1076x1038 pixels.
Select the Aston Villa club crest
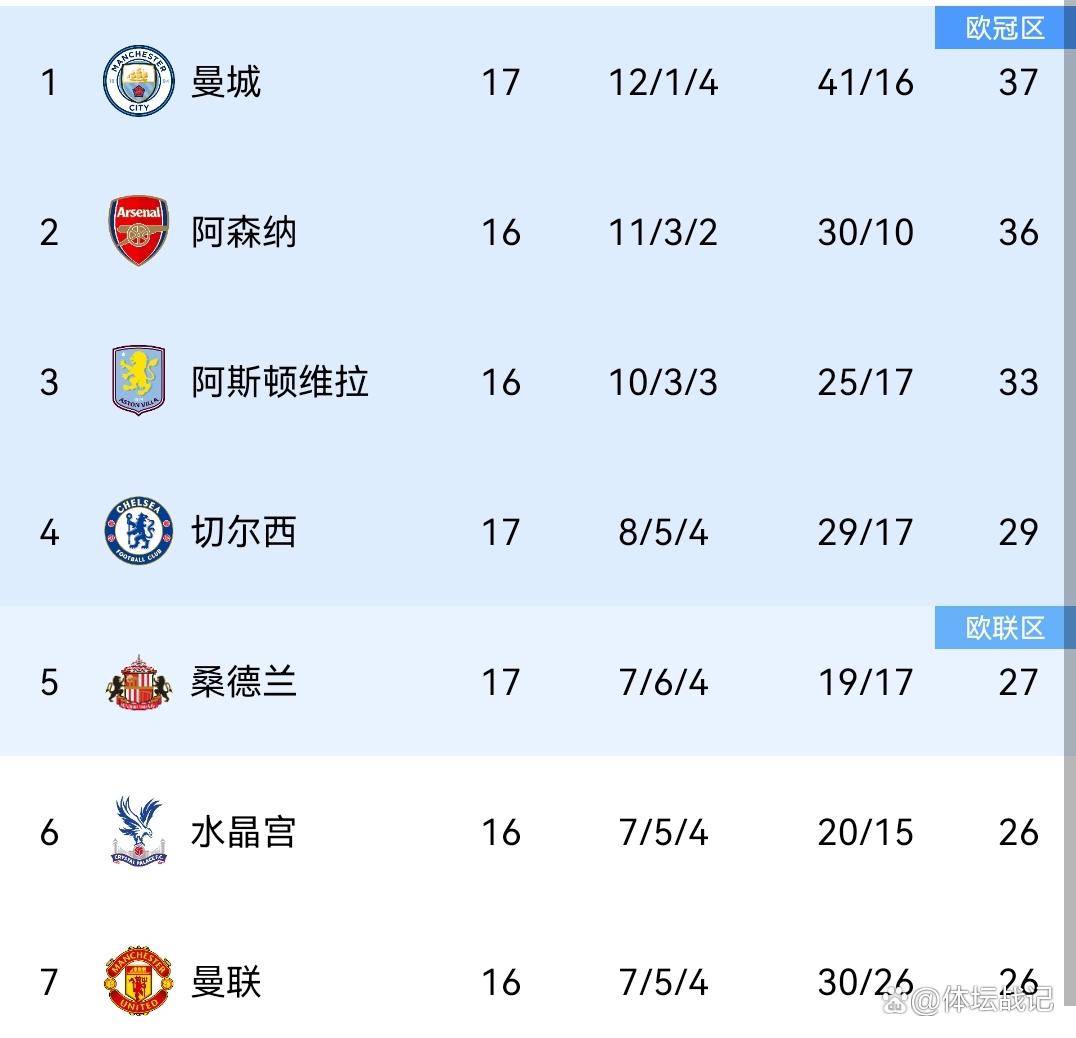coord(139,381)
